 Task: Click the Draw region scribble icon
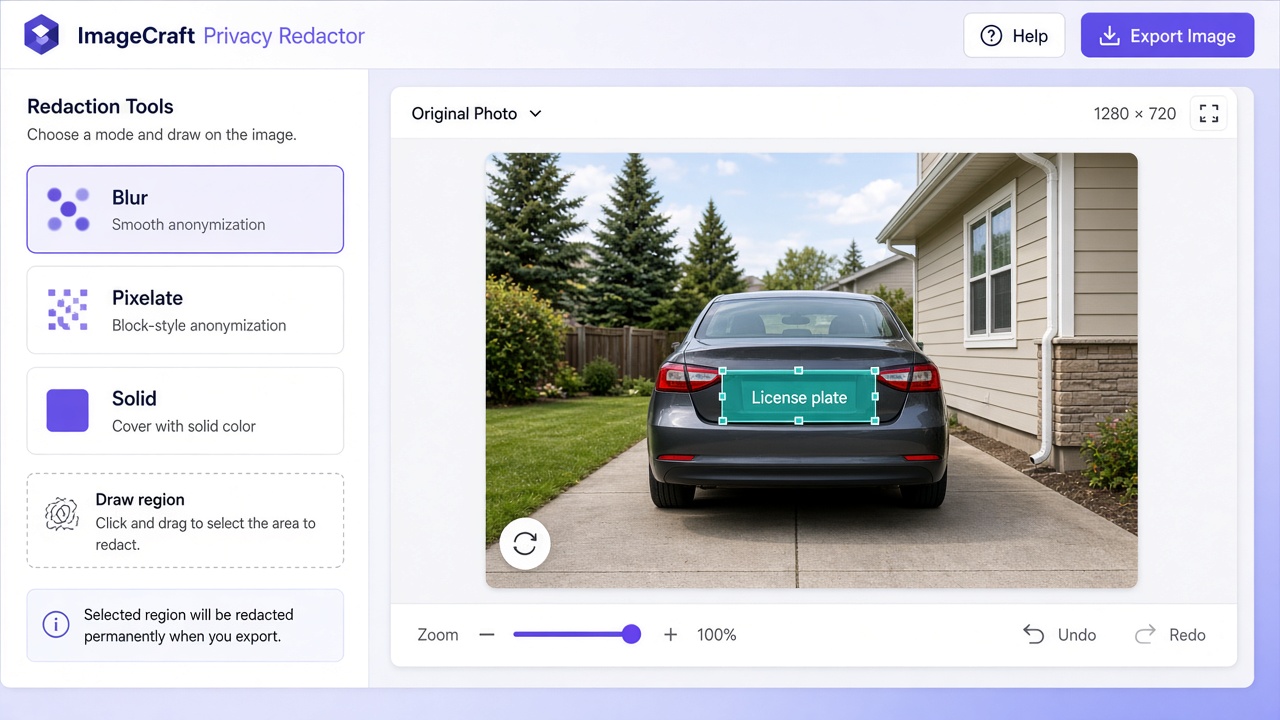tap(62, 513)
